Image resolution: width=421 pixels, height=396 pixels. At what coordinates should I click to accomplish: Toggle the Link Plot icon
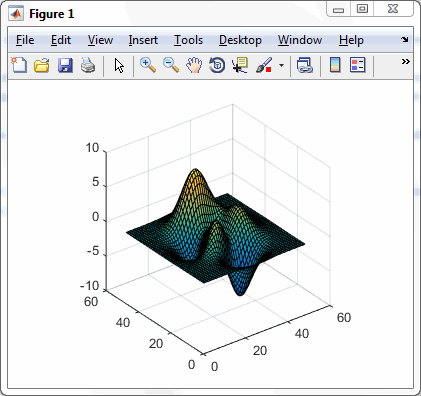305,65
